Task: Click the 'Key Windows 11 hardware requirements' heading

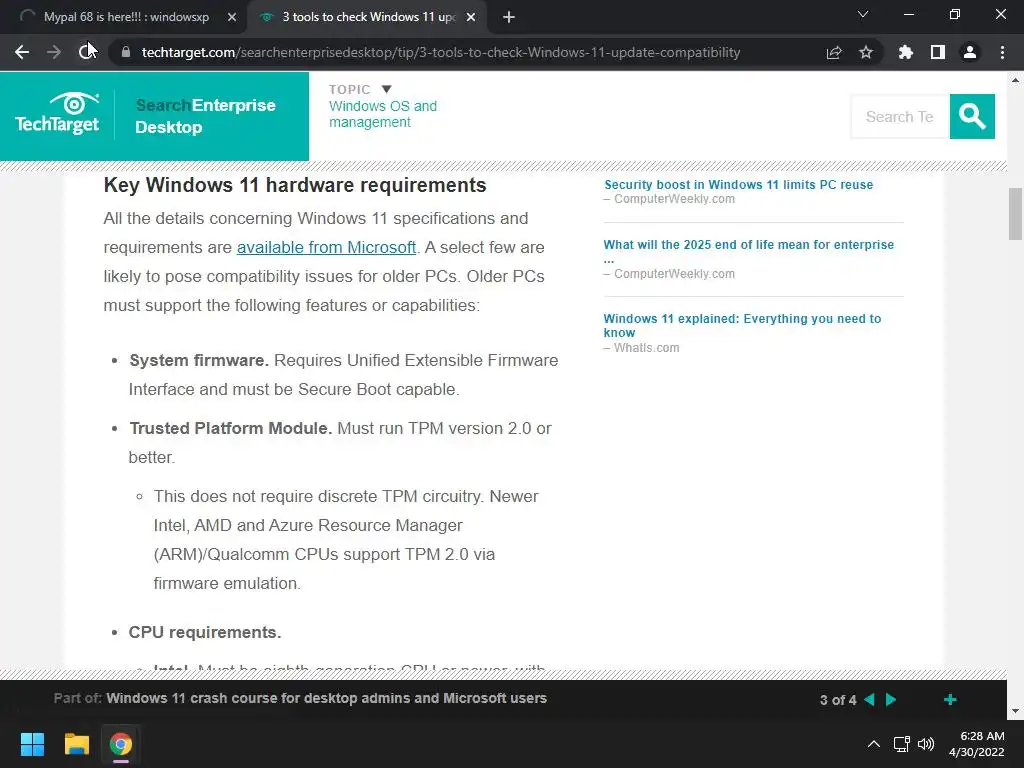Action: pyautogui.click(x=295, y=185)
